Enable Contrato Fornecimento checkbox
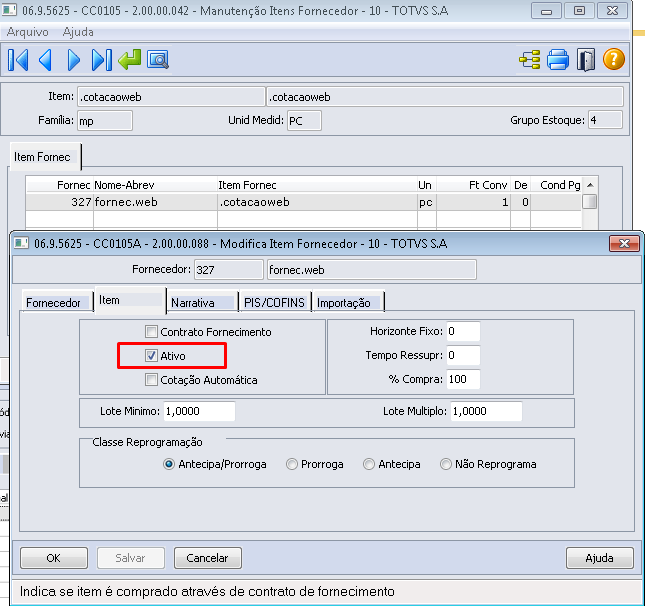Screen dimensions: 645x606 (x=151, y=331)
